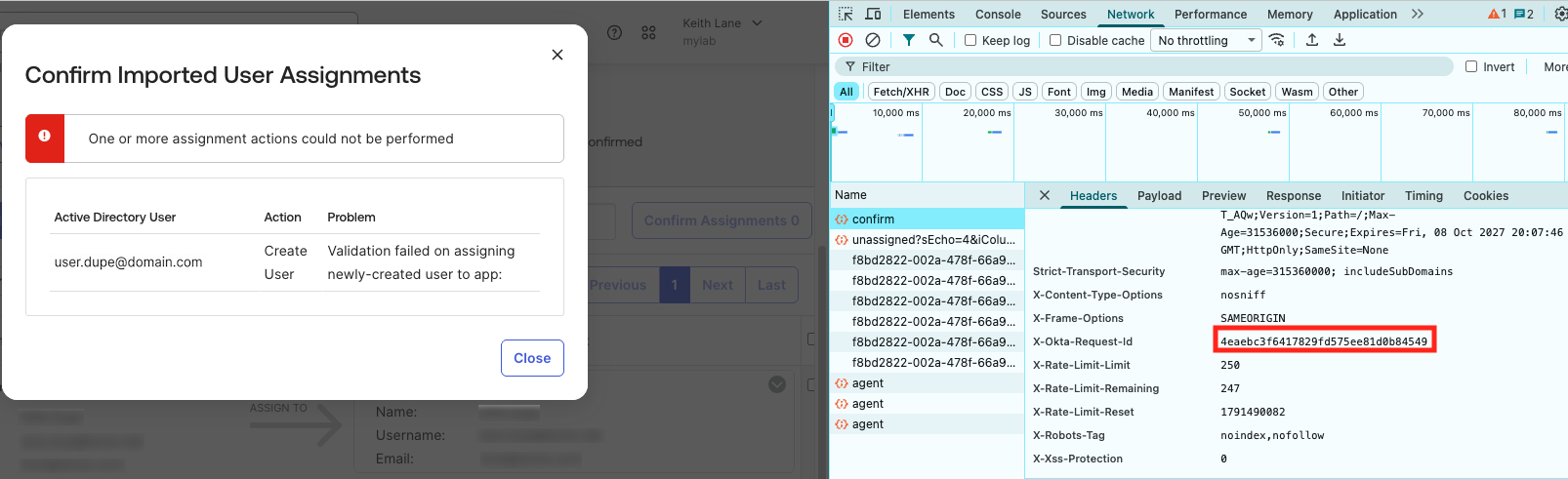This screenshot has width=1568, height=479.
Task: Filter requests by Manifest
Action: coord(1191,92)
